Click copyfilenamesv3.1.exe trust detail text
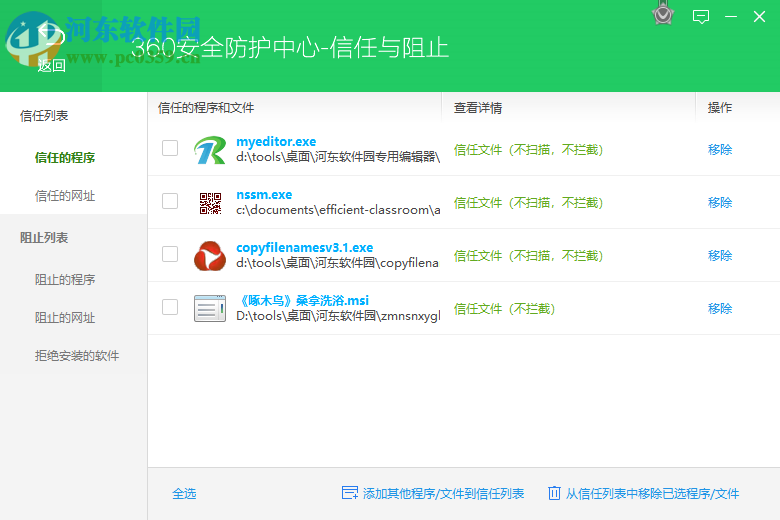780x520 pixels. [528, 256]
